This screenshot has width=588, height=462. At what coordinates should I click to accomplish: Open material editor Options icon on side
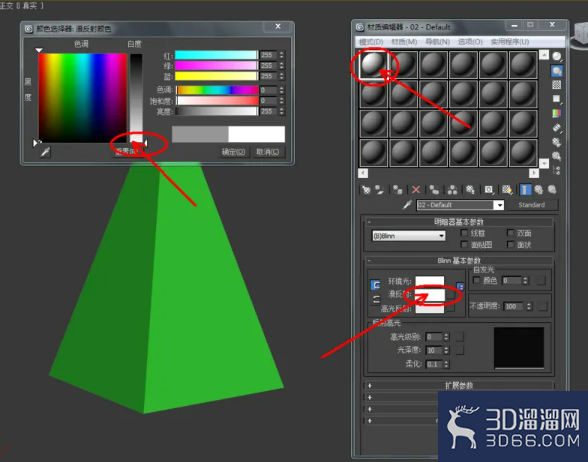pyautogui.click(x=557, y=142)
